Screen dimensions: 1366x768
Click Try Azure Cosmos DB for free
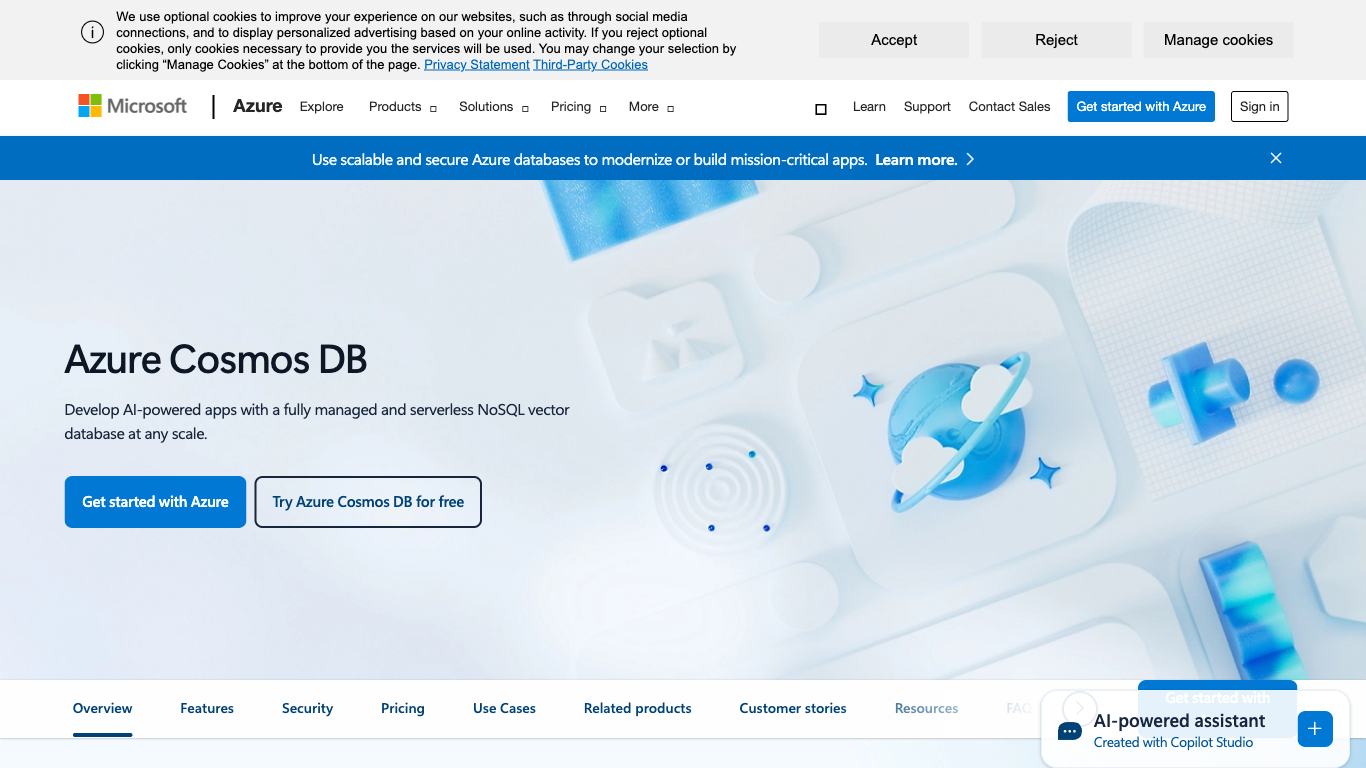tap(368, 502)
